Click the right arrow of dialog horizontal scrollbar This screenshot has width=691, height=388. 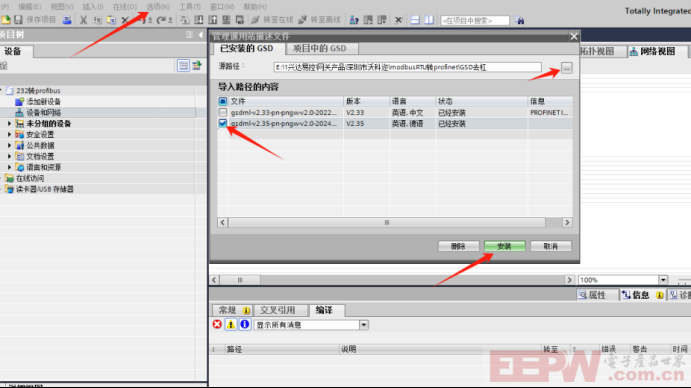(x=567, y=223)
